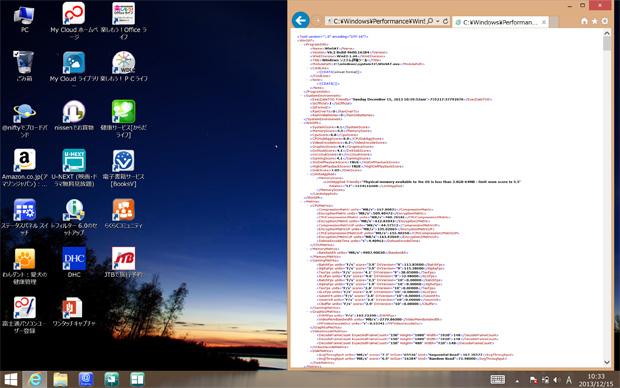Collapse the MemoryMetrics XML node
This screenshot has width=620, height=388.
308,249
